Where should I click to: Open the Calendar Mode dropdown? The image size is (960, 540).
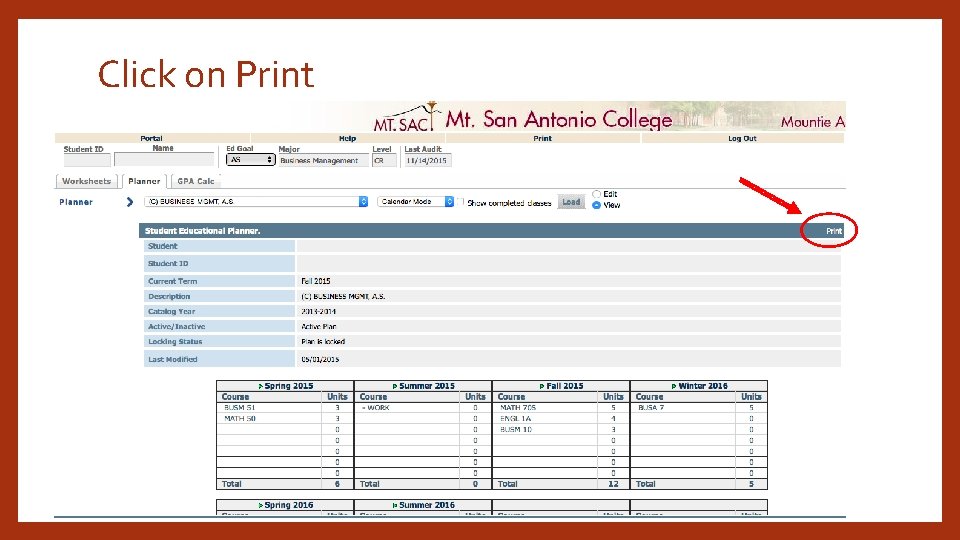coord(416,201)
